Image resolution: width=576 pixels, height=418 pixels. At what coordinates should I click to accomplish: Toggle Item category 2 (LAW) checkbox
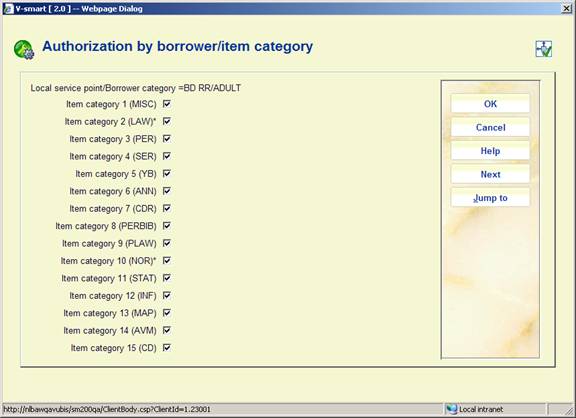tap(167, 121)
